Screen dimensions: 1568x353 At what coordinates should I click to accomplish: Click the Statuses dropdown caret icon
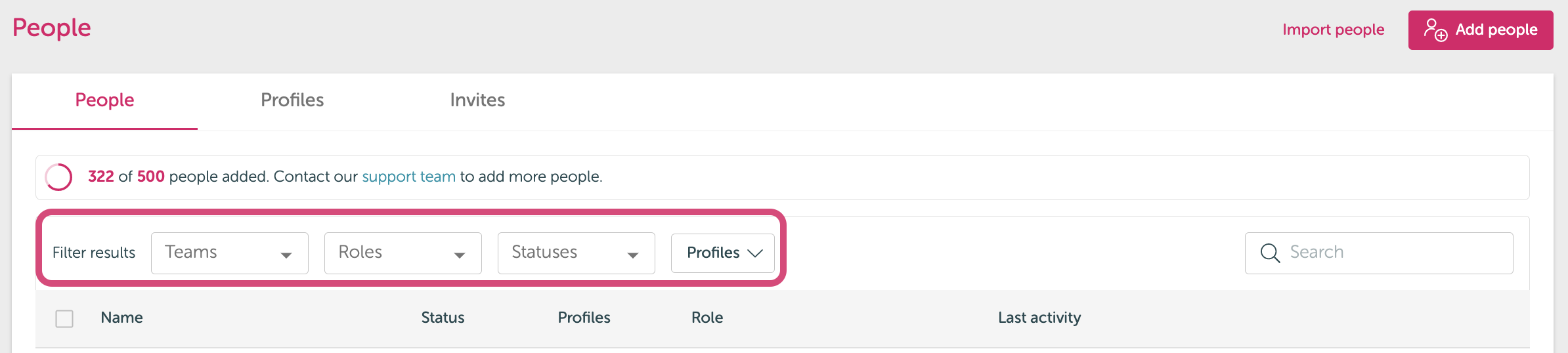click(632, 255)
